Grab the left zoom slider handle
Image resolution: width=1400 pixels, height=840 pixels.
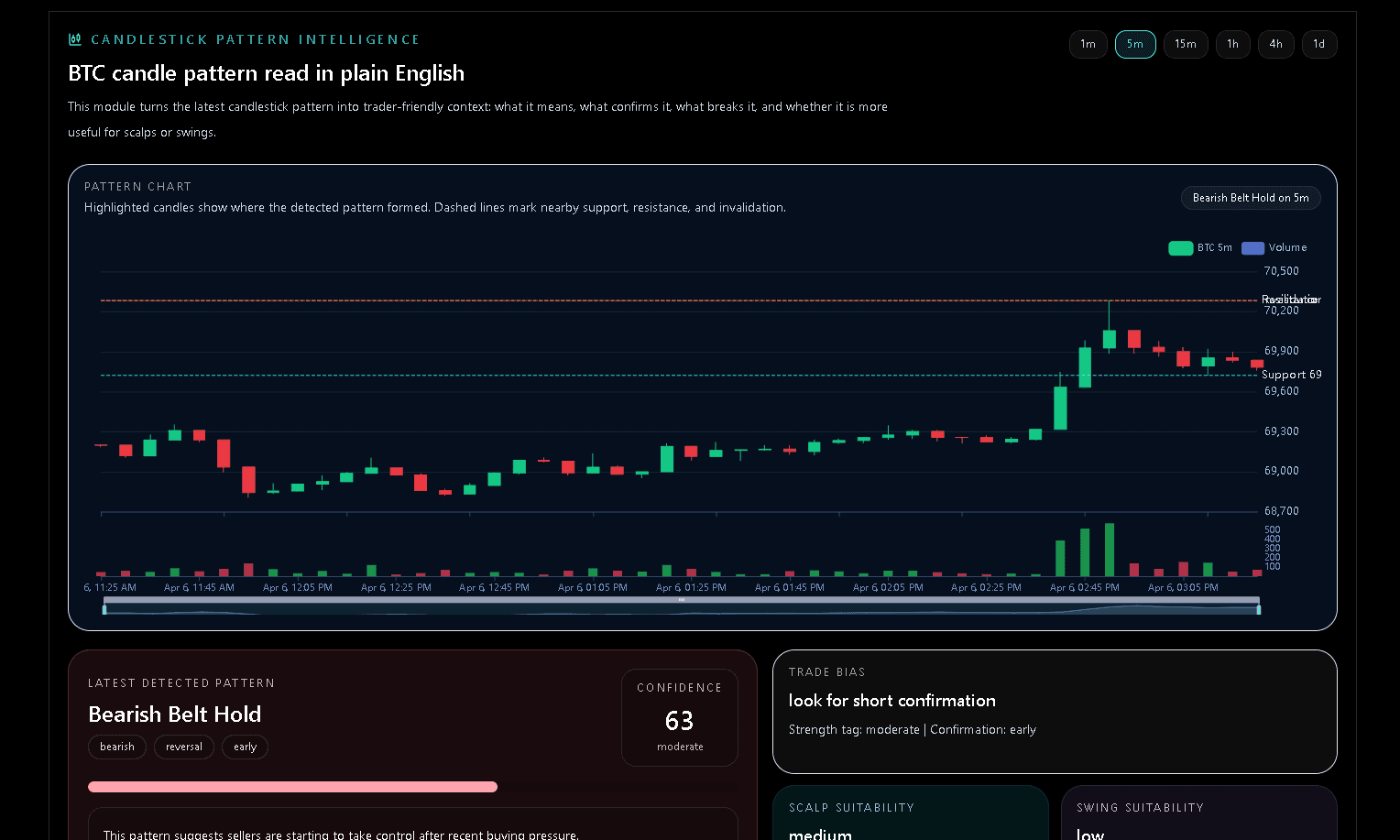(x=104, y=609)
